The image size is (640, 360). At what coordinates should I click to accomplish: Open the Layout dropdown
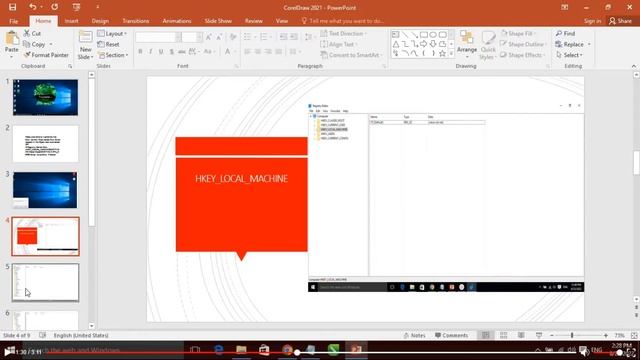click(x=112, y=33)
